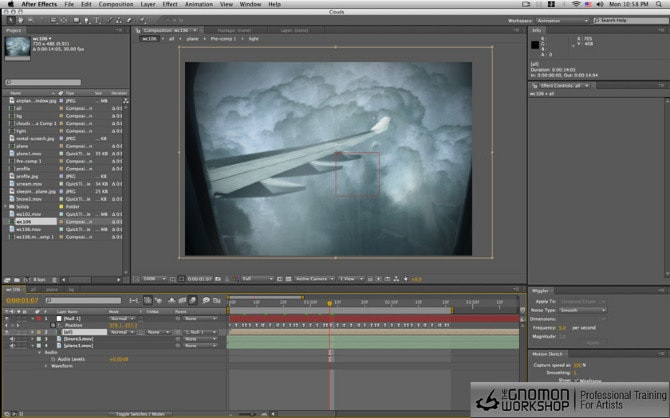Switch to the plane timeline tab
This screenshot has height=418, width=670.
tap(52, 290)
